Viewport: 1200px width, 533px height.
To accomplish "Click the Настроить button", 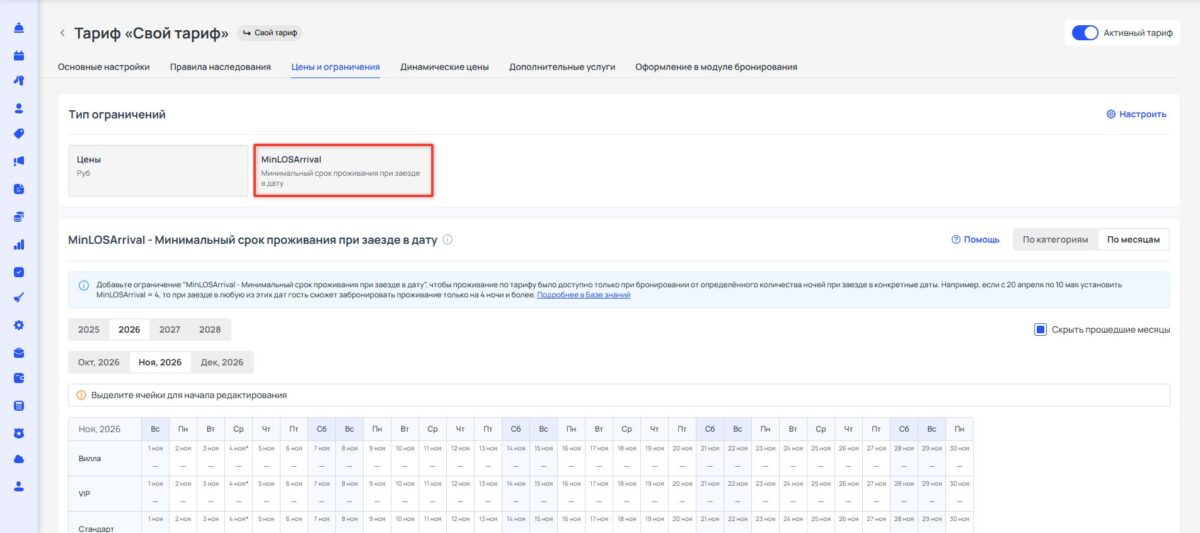I will click(1136, 114).
